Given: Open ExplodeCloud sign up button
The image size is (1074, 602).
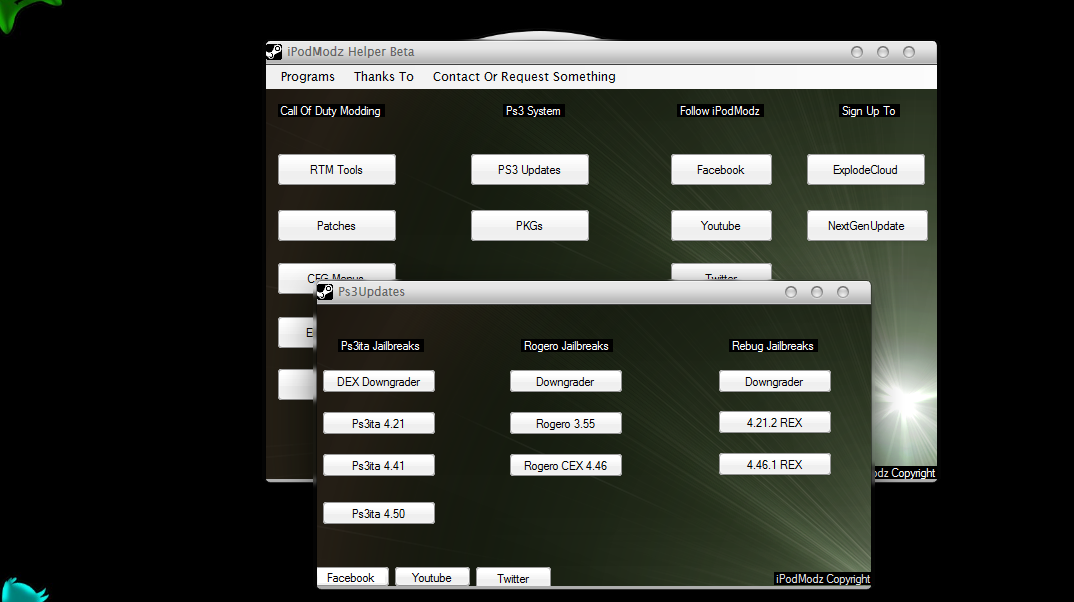Looking at the screenshot, I should 866,169.
